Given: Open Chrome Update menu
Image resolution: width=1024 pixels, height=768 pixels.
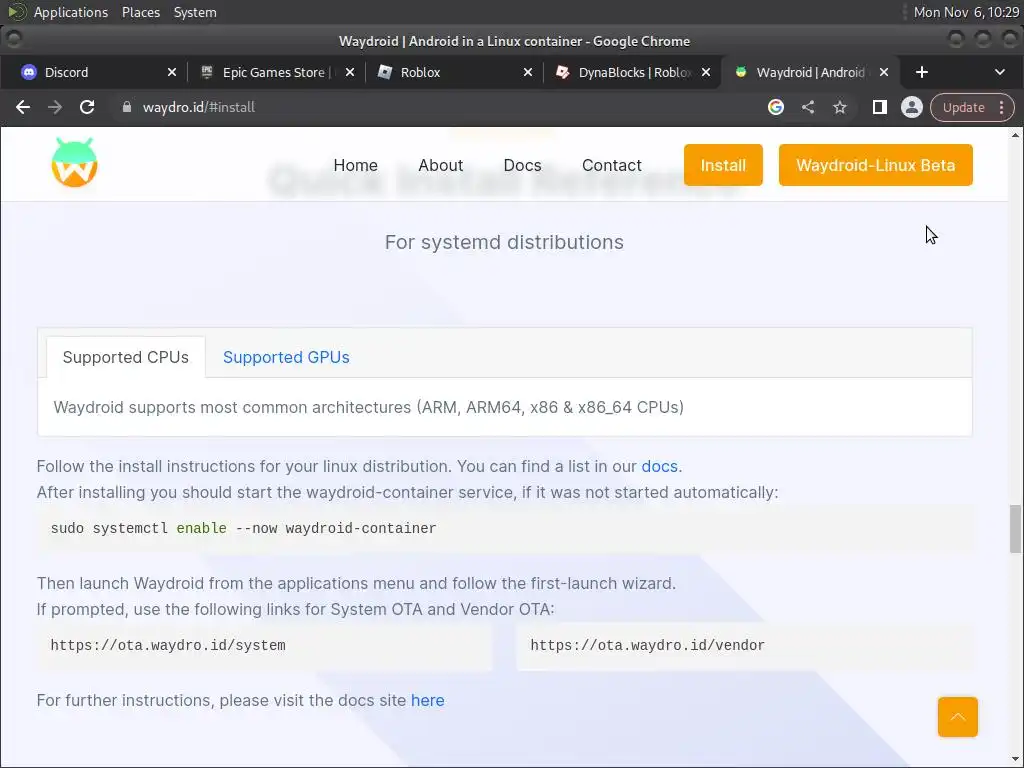Looking at the screenshot, I should point(972,107).
